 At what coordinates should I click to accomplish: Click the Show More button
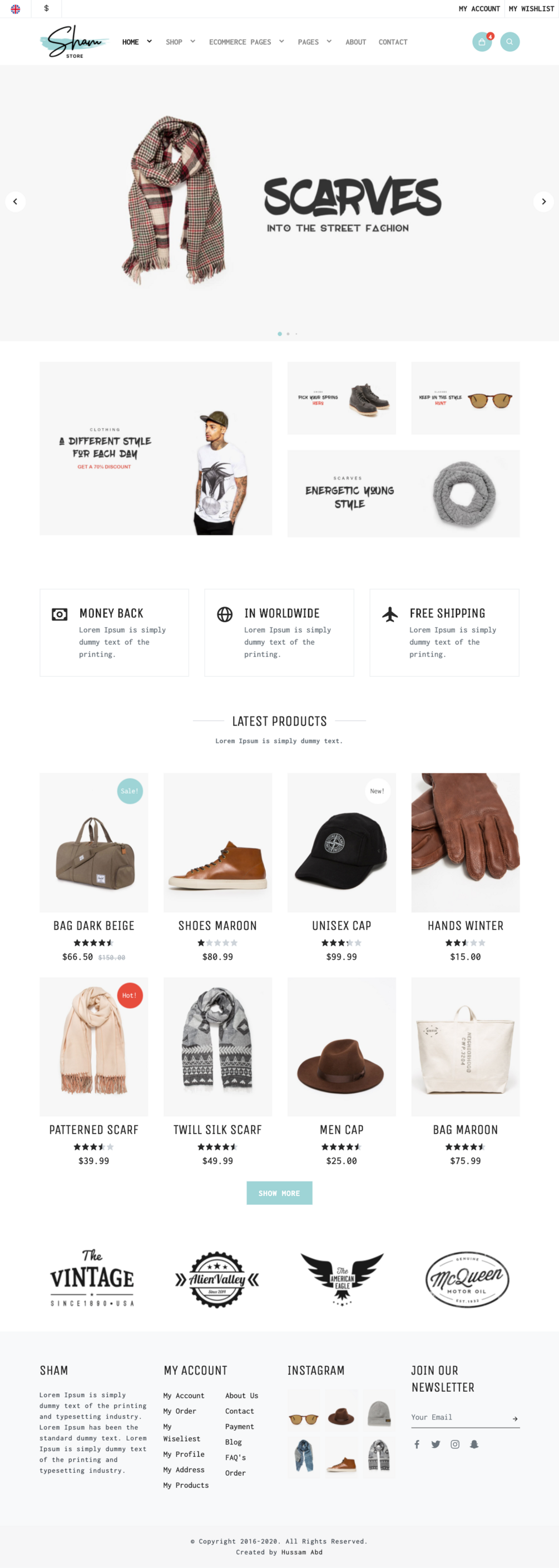click(279, 1193)
